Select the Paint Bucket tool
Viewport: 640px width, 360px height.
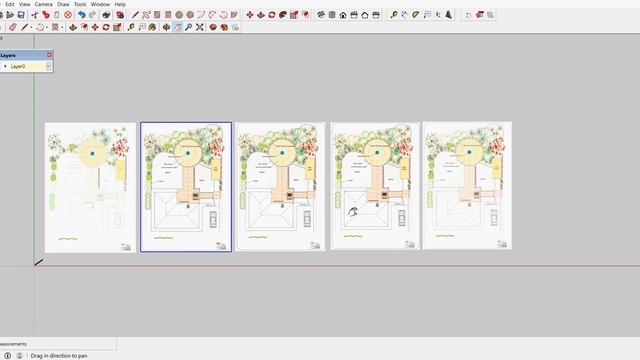click(x=152, y=27)
